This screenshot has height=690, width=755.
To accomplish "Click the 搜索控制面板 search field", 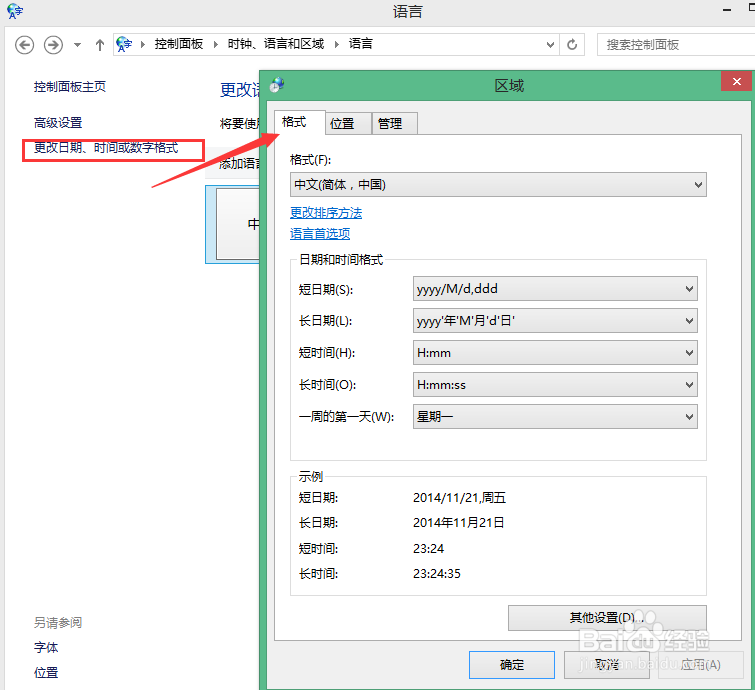I will [x=676, y=45].
